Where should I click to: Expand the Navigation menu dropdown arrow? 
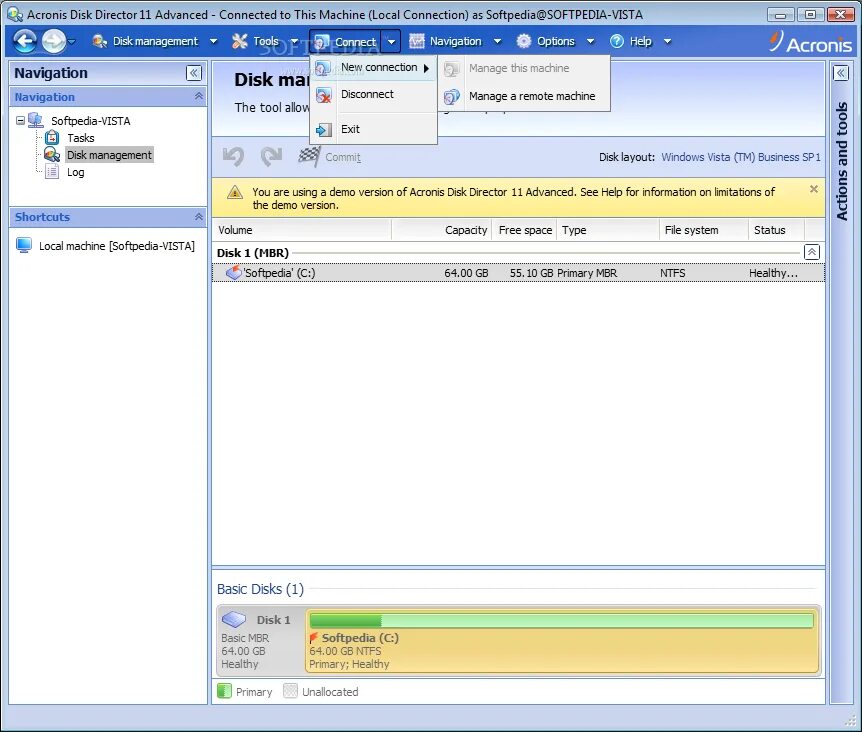497,41
